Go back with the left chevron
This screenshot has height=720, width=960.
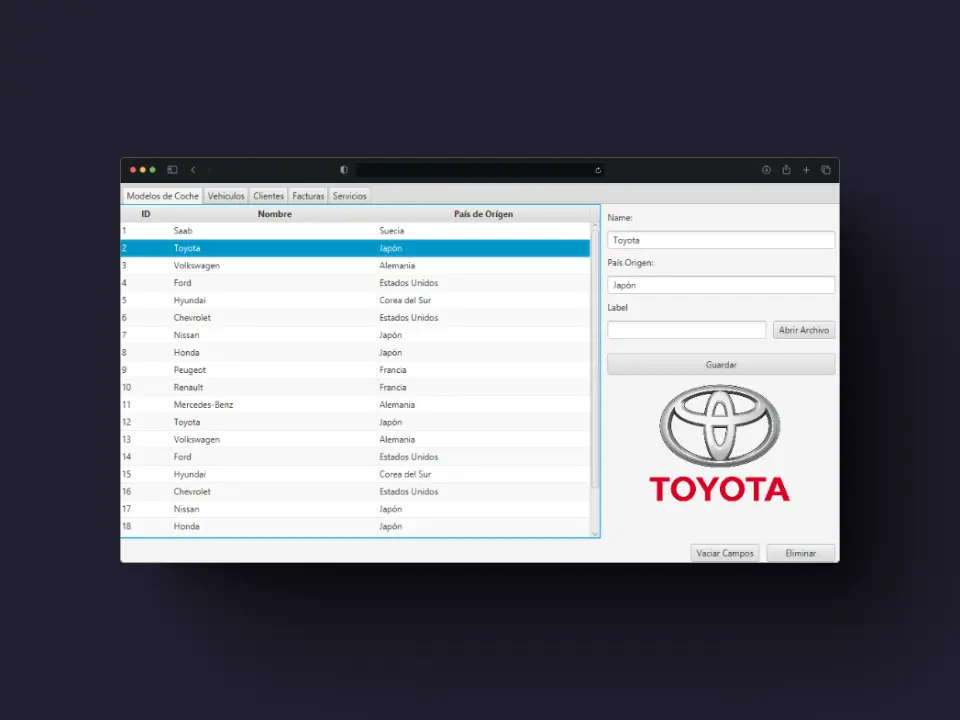click(x=193, y=170)
